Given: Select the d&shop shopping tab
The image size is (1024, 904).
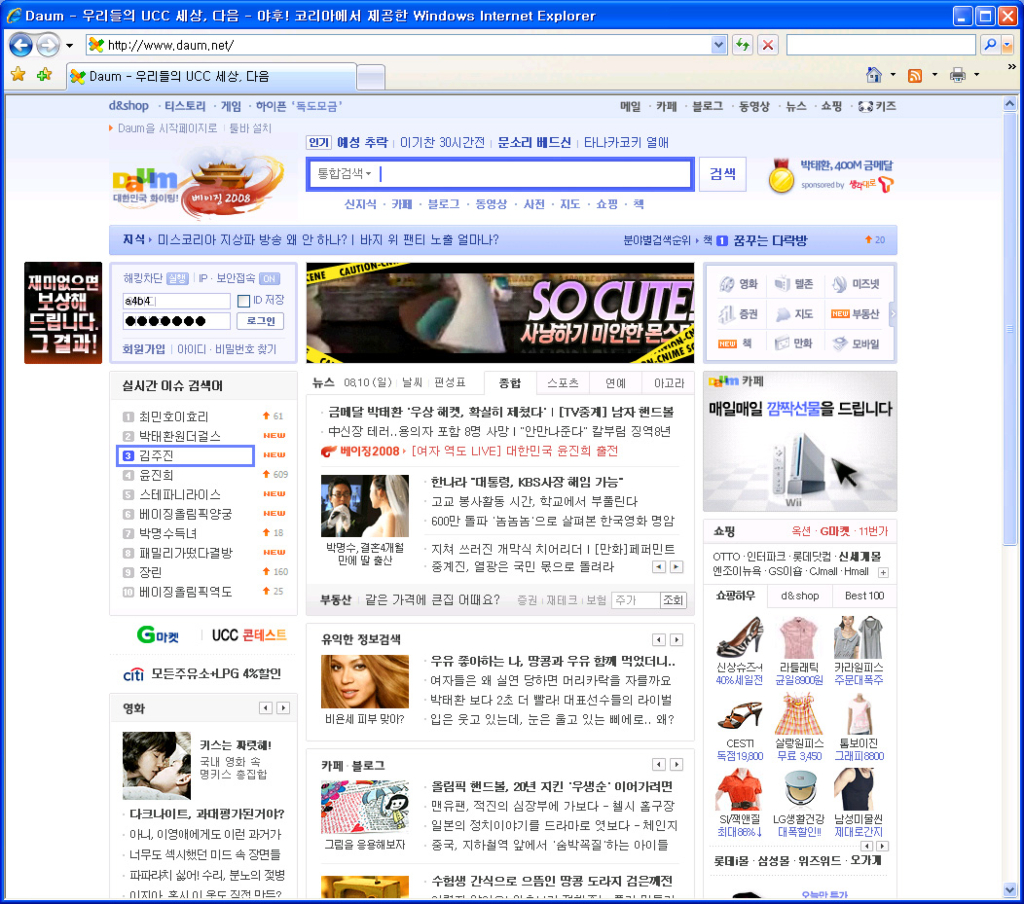Looking at the screenshot, I should pyautogui.click(x=799, y=595).
